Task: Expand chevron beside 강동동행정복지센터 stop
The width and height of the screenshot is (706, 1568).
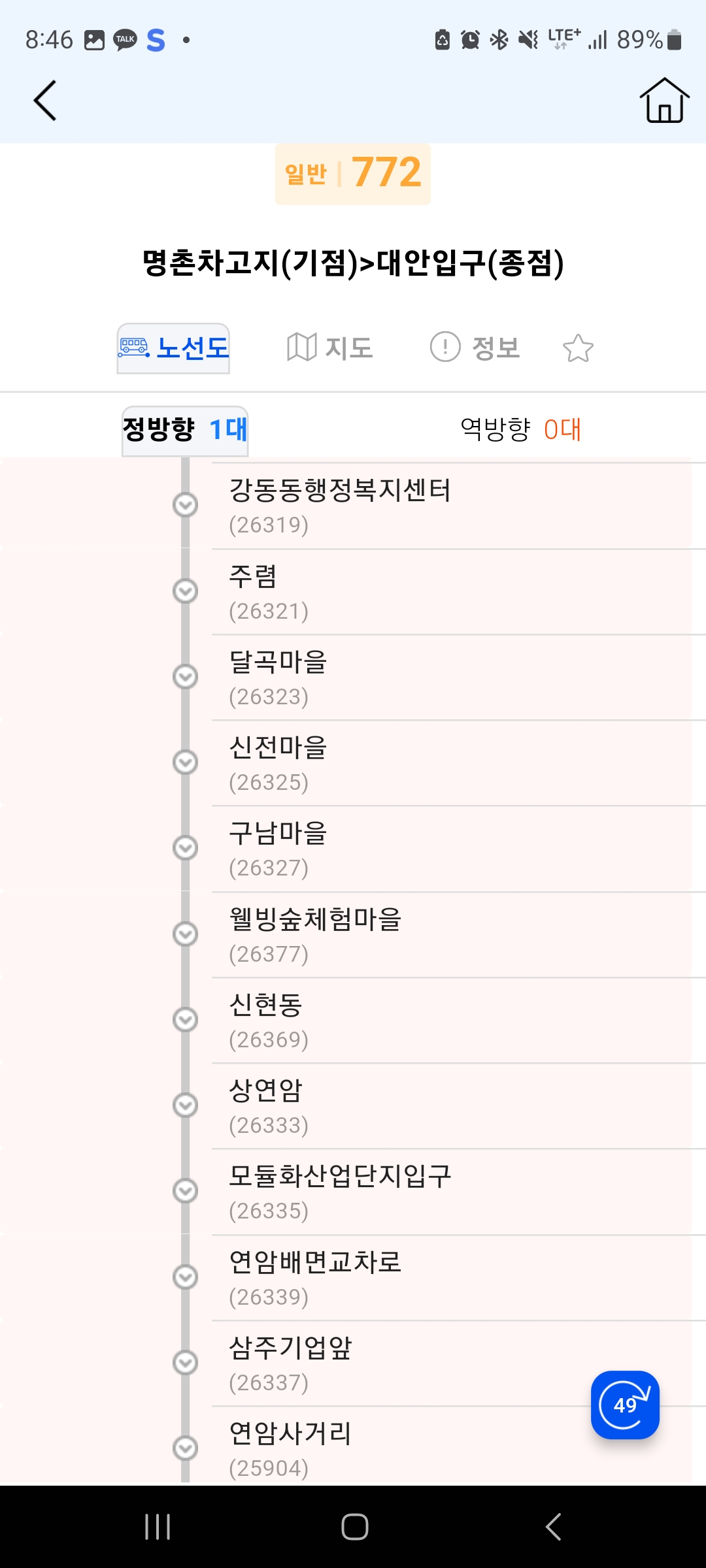Action: [x=186, y=505]
